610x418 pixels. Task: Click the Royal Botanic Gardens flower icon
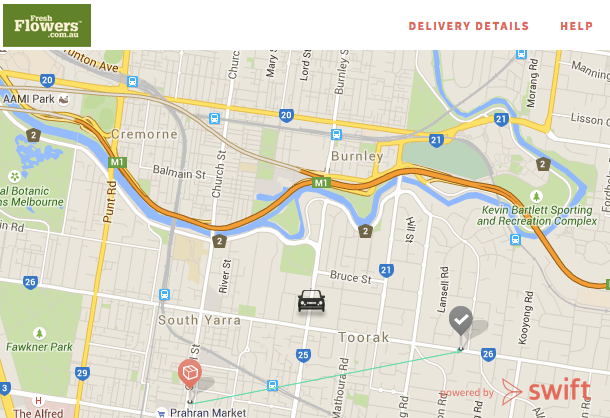pos(14,177)
